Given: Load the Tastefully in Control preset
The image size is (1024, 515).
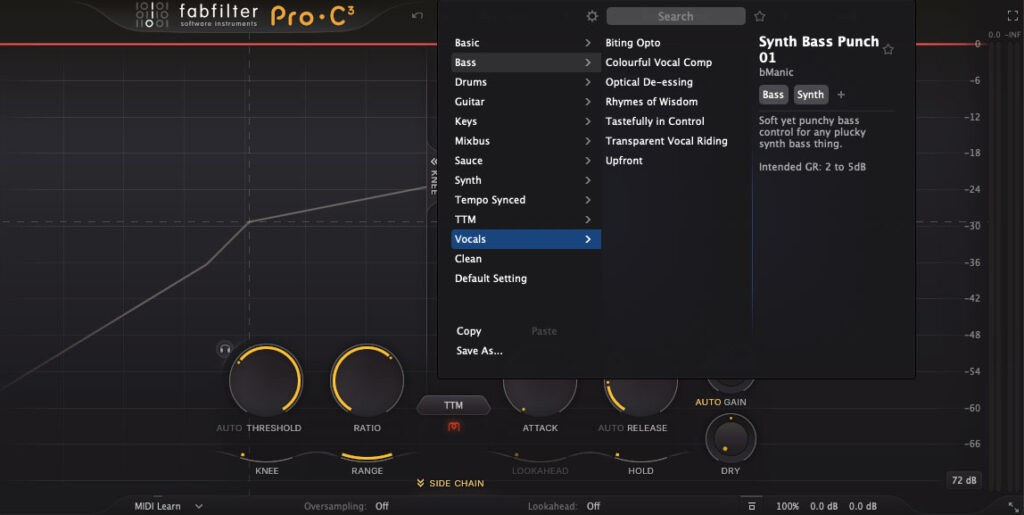Looking at the screenshot, I should 654,121.
